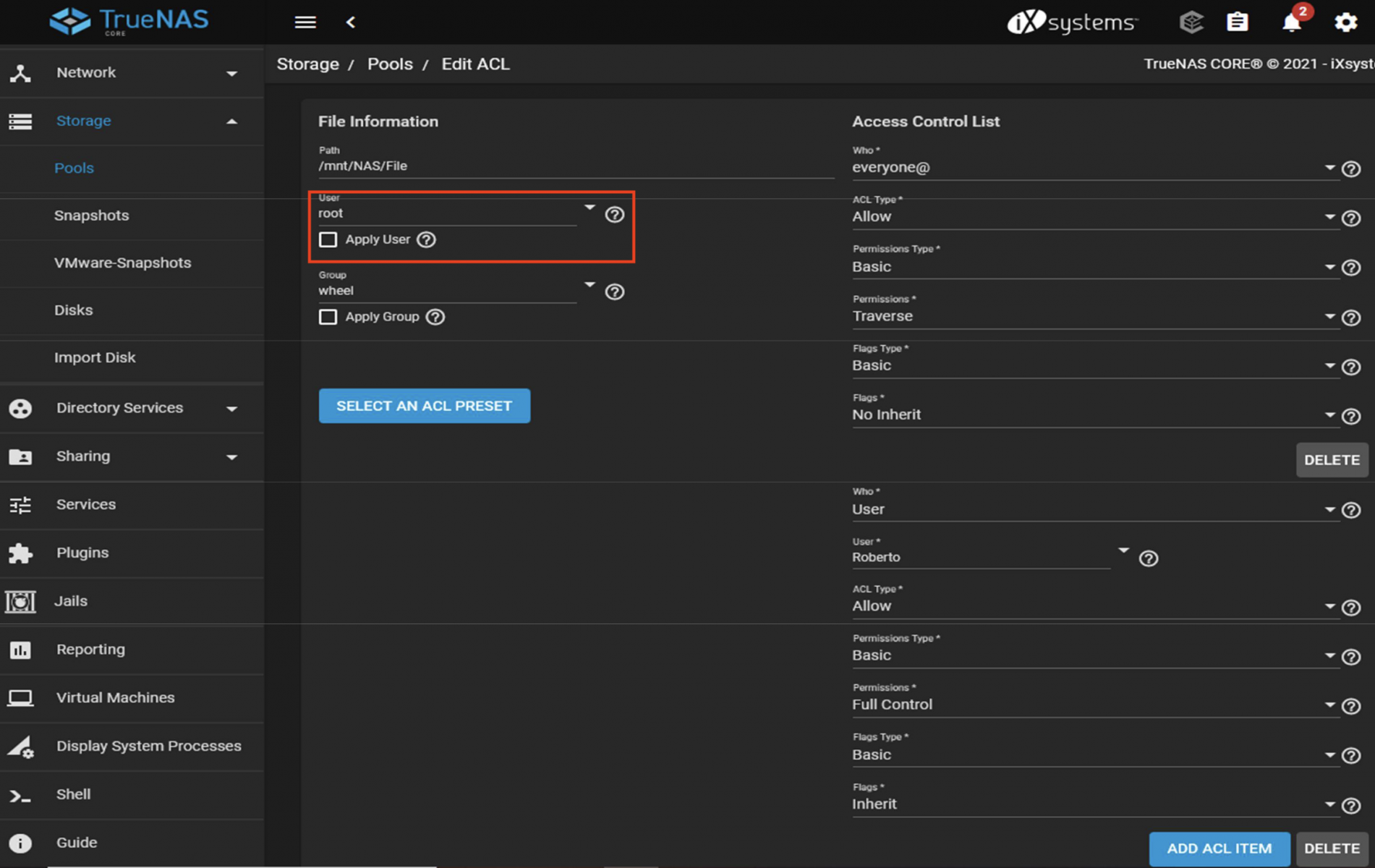The image size is (1375, 868).
Task: Show help for the Group field
Action: click(x=615, y=292)
